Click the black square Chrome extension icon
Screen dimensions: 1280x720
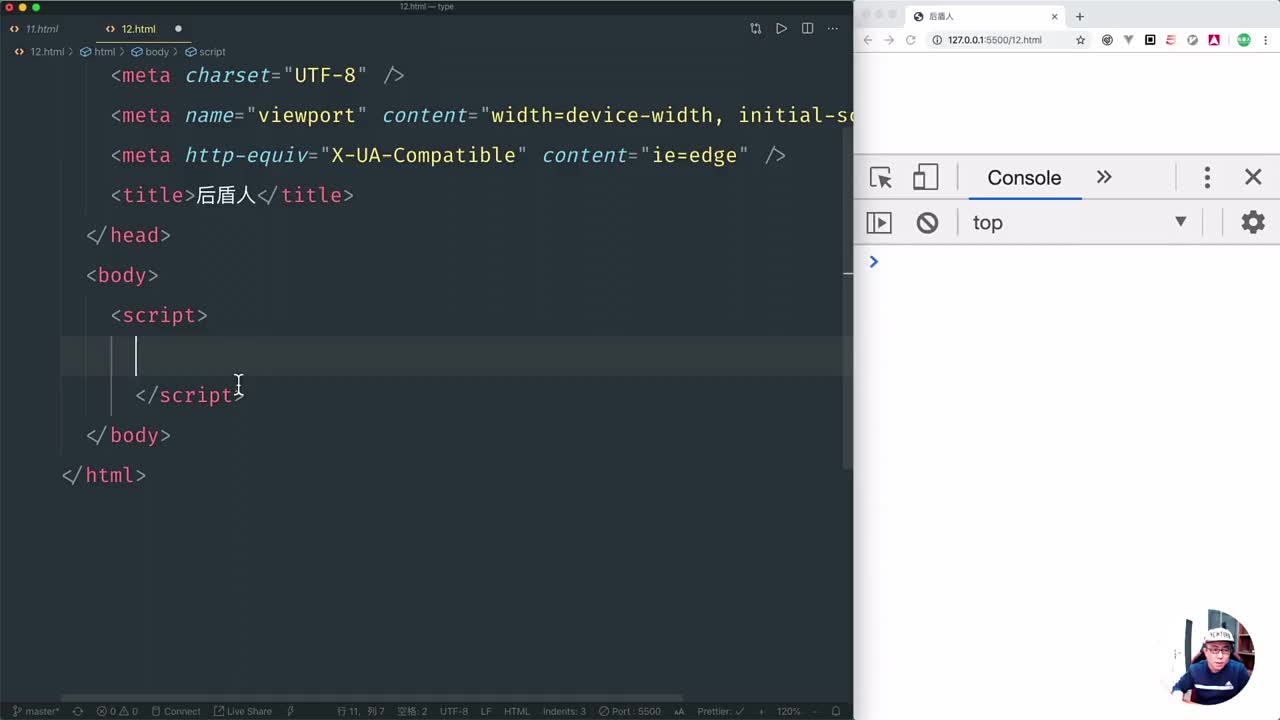[x=1150, y=40]
